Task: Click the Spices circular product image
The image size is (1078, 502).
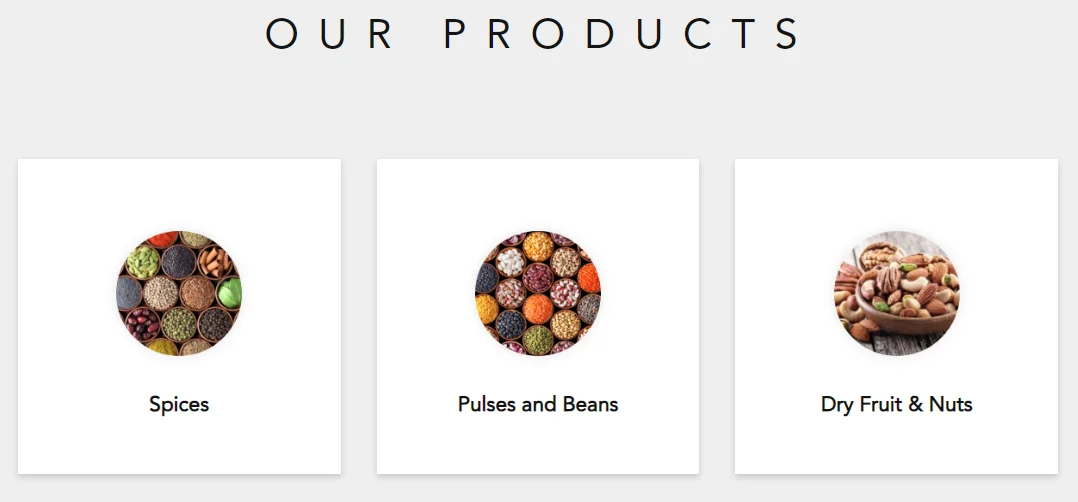Action: (x=179, y=293)
